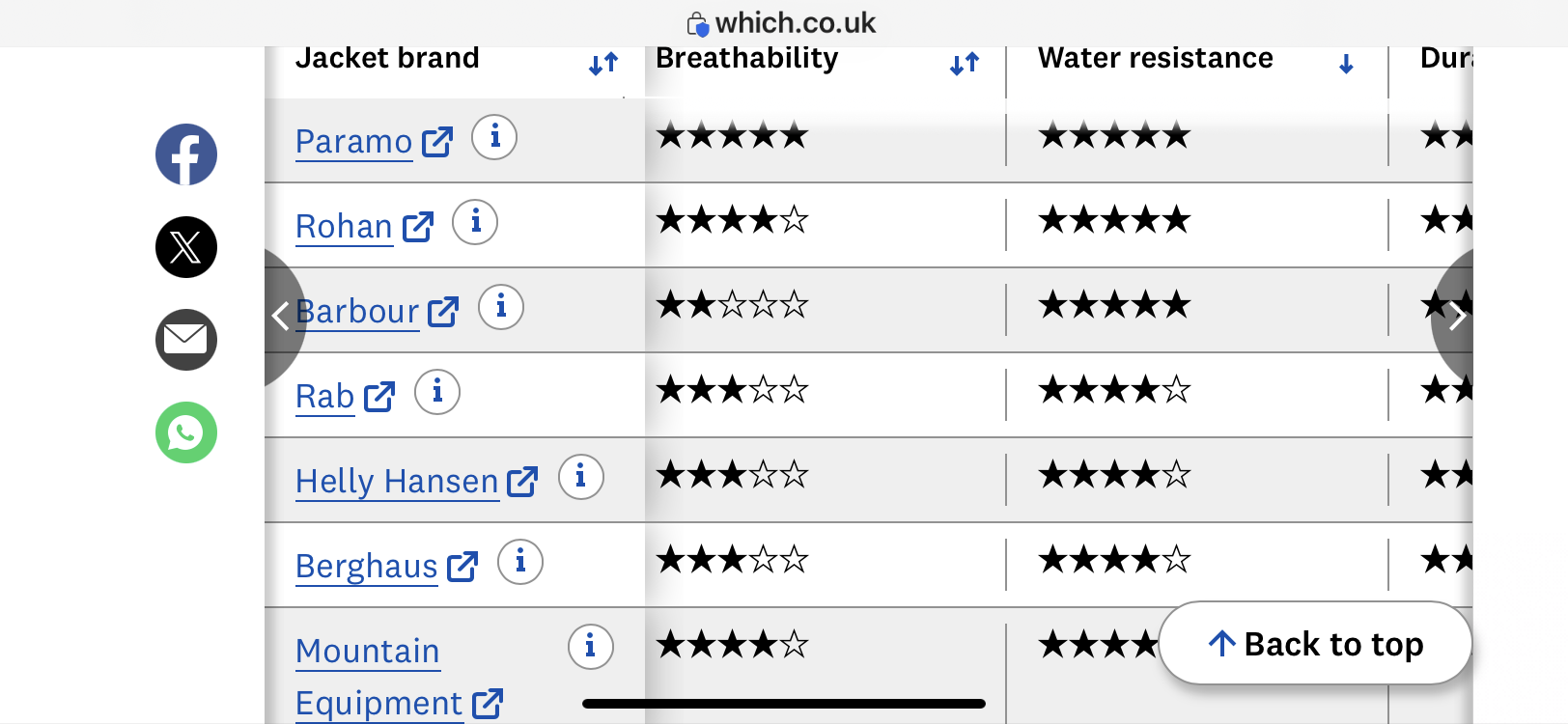View Helly Hansen info tooltip icon

pos(581,477)
